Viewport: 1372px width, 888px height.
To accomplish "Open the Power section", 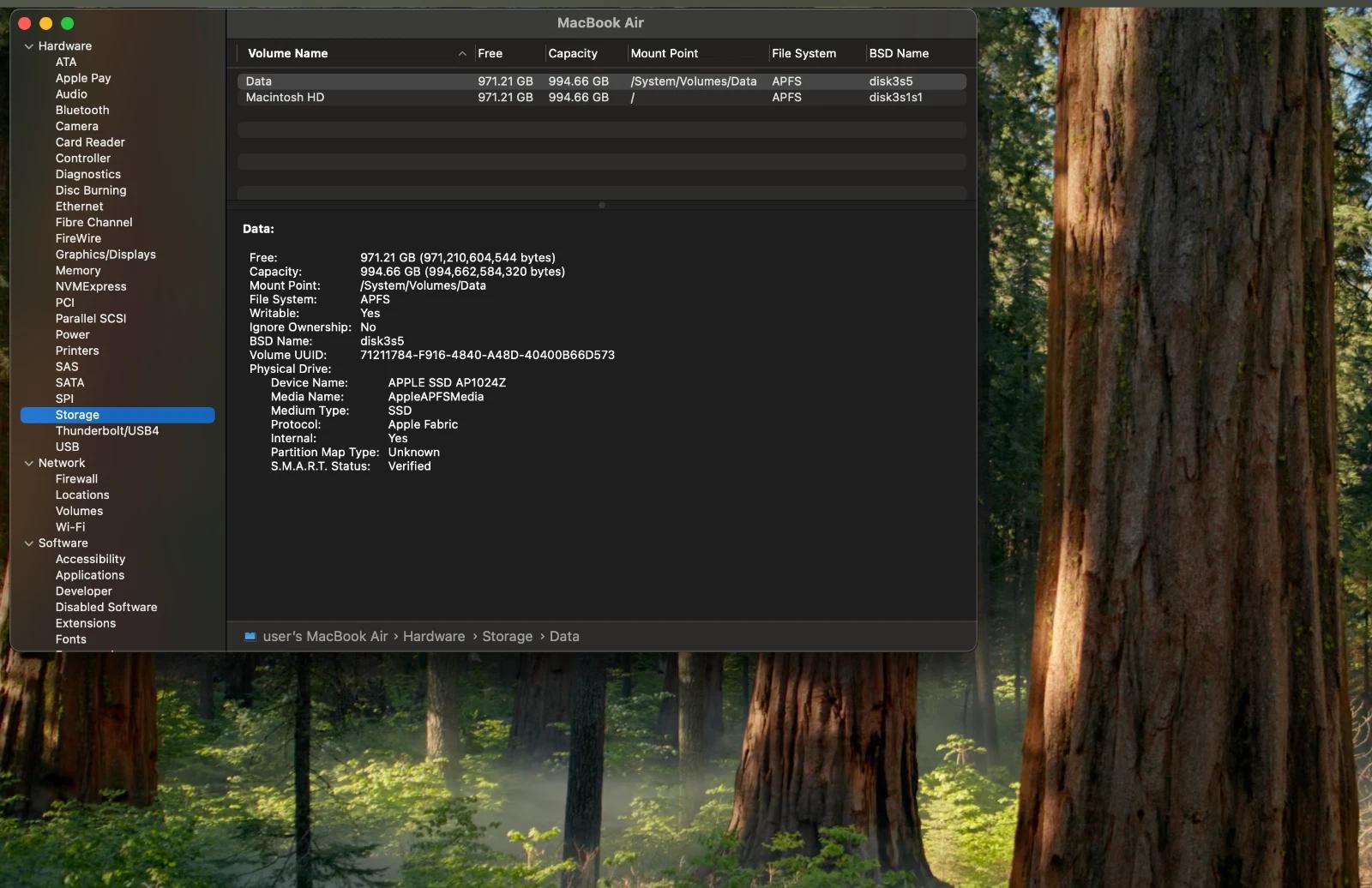I will pyautogui.click(x=73, y=335).
